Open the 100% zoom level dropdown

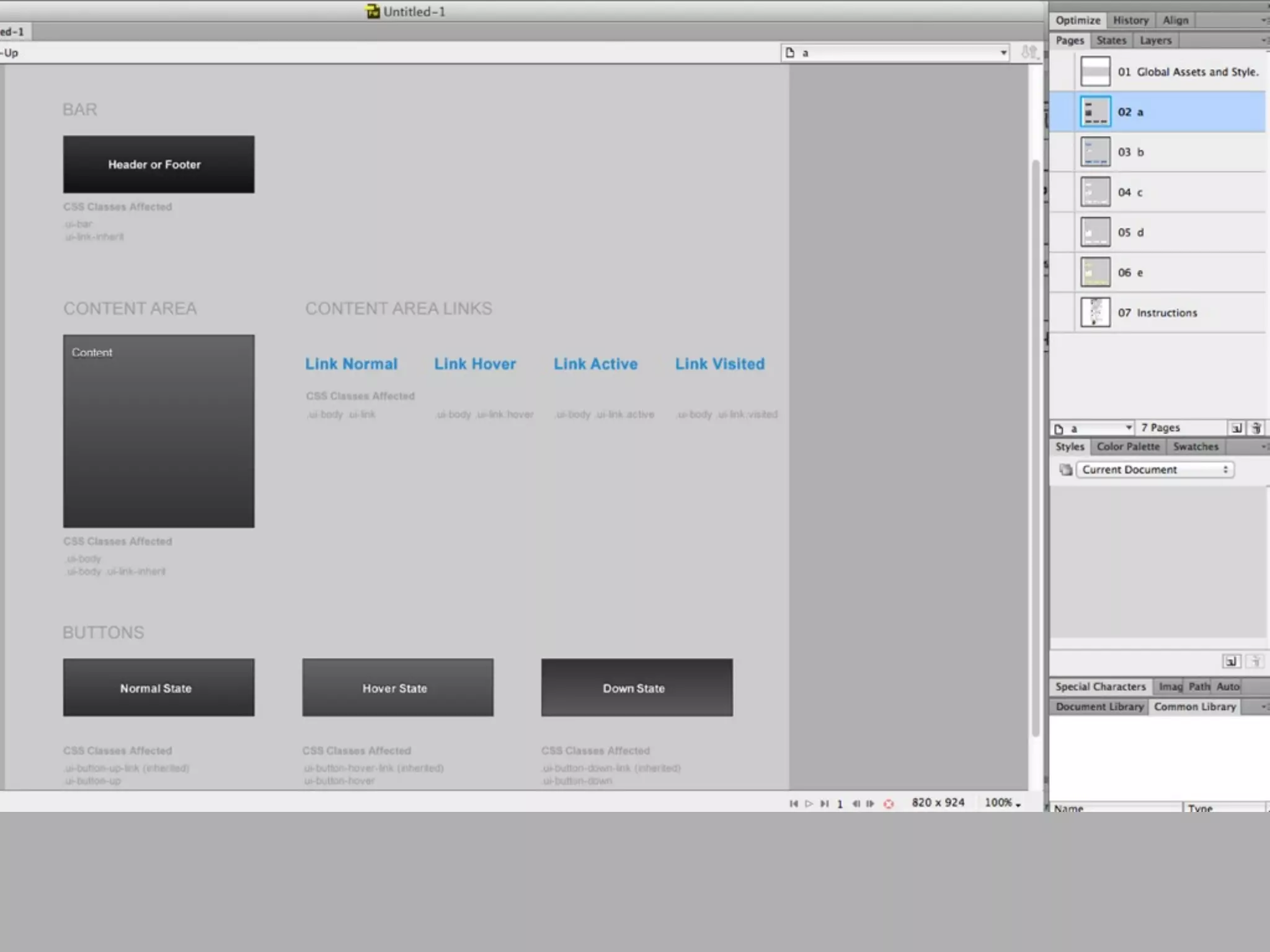tap(1003, 803)
